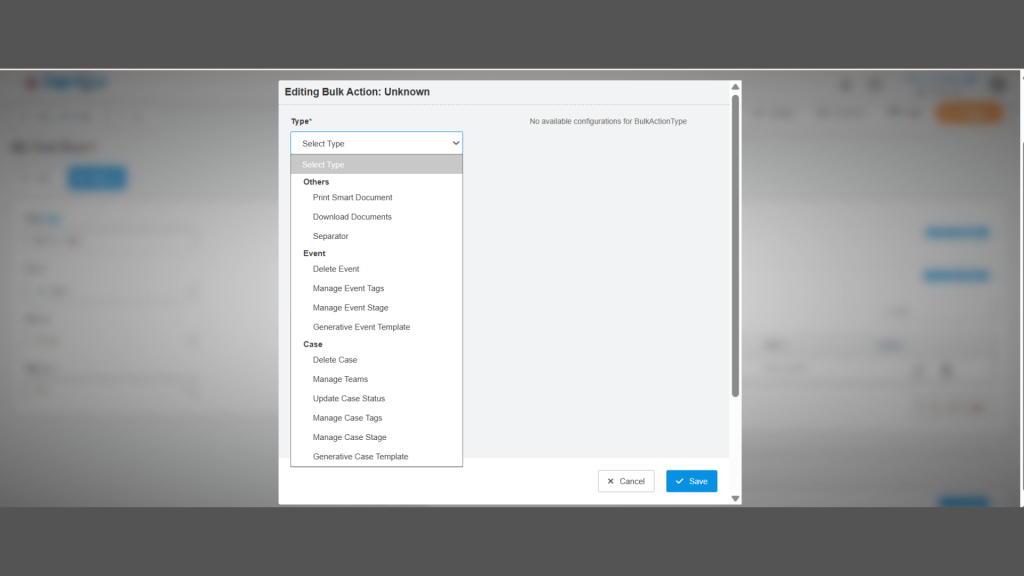The height and width of the screenshot is (576, 1024).
Task: Pick Manage Event Tags option
Action: tap(348, 289)
